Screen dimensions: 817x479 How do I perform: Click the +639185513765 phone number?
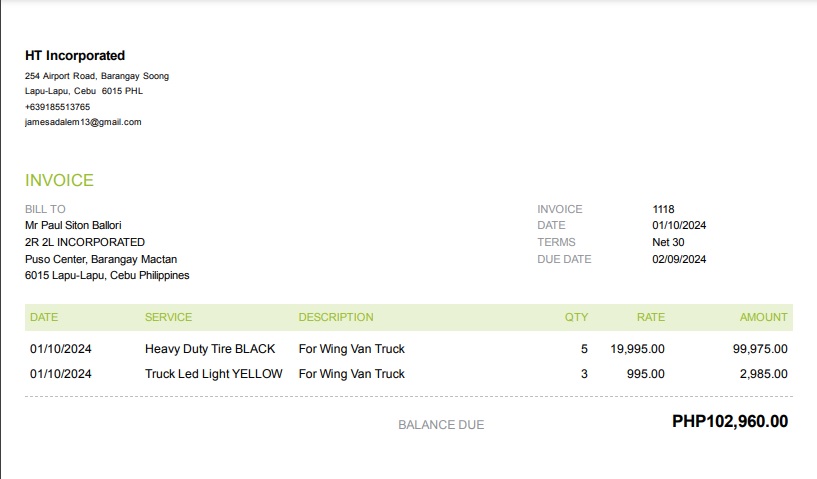click(57, 107)
